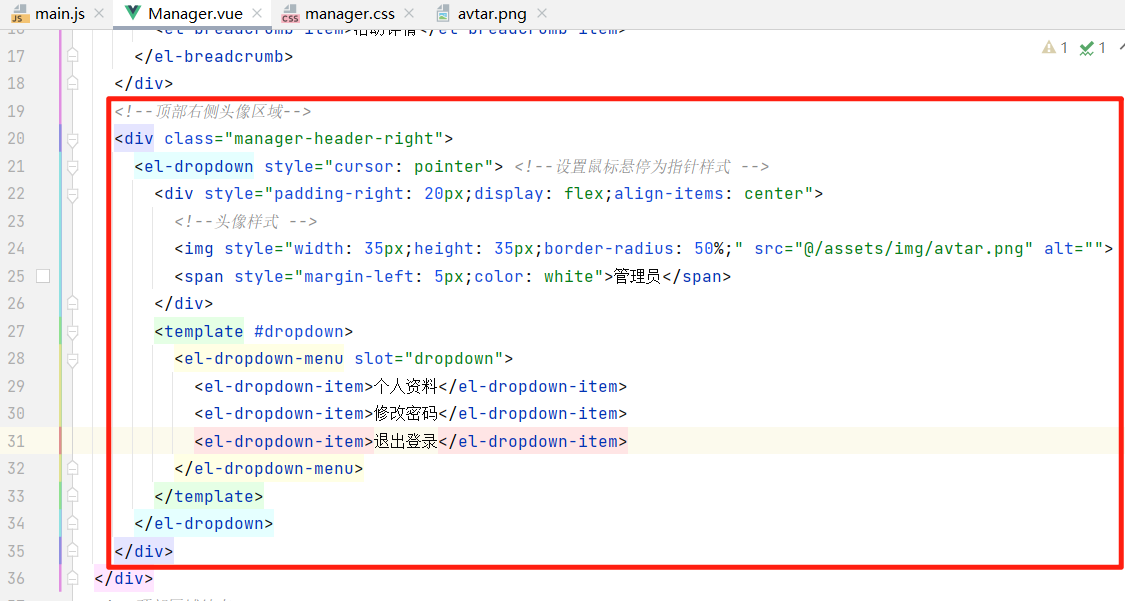Toggle the fold marker at line 34
This screenshot has height=601, width=1125.
(x=72, y=524)
